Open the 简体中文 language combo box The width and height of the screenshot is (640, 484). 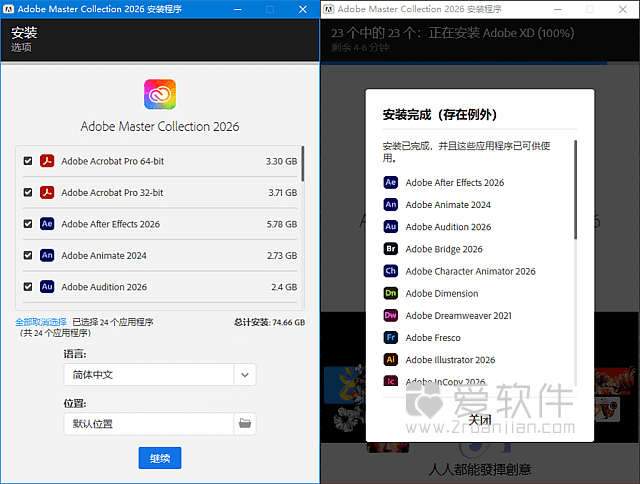pos(160,375)
